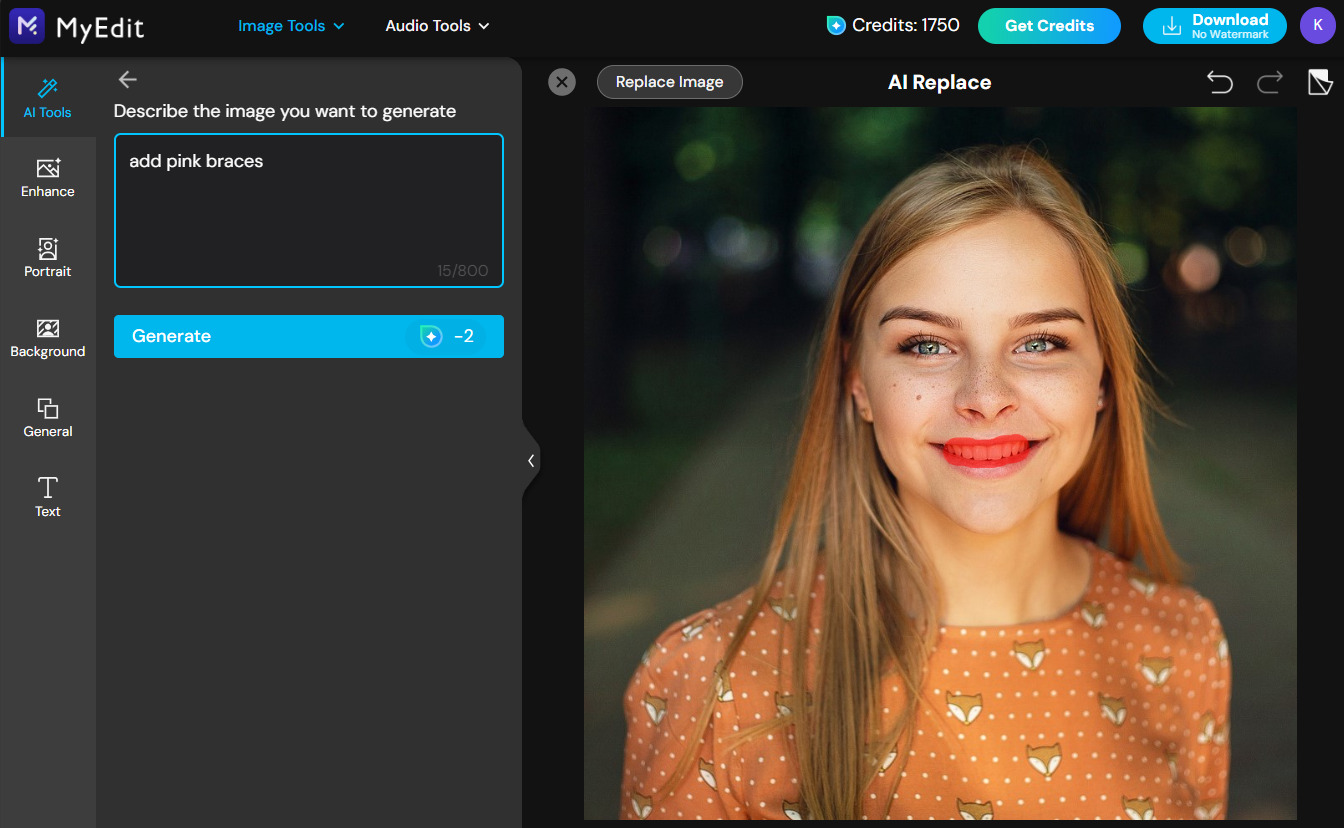
Task: Collapse the prompt side panel
Action: click(x=531, y=460)
